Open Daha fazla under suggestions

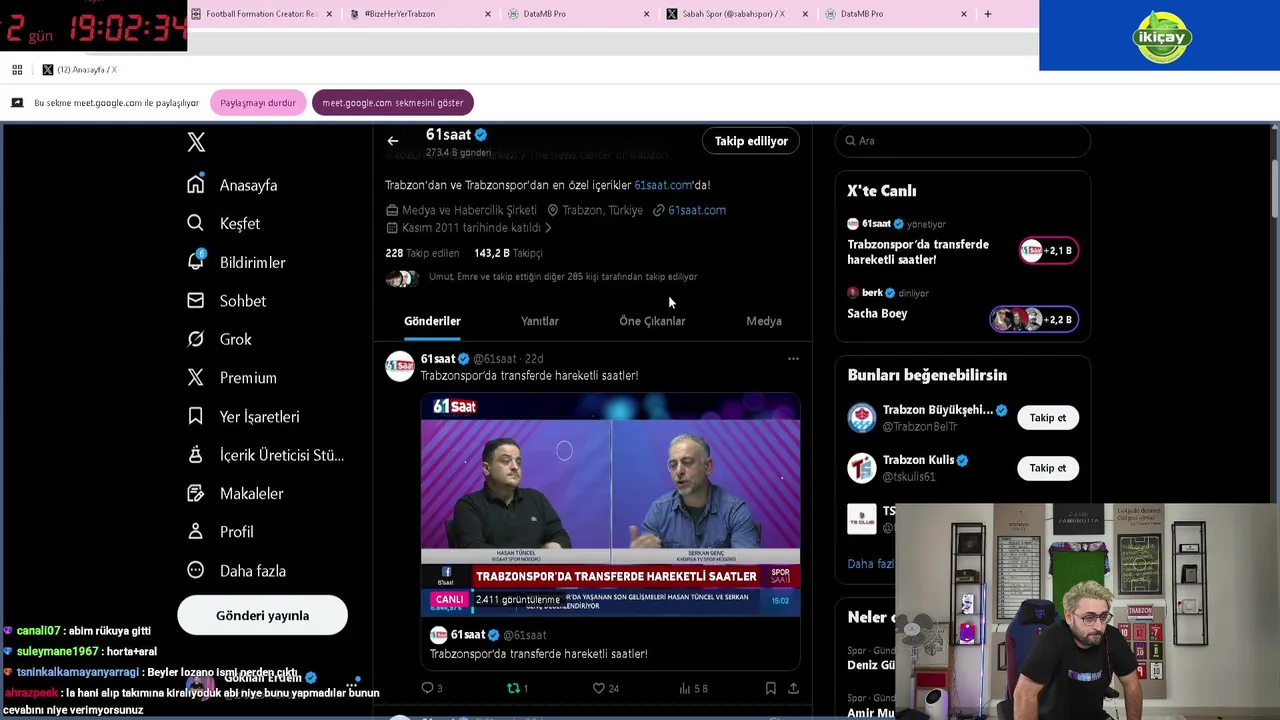click(x=871, y=563)
